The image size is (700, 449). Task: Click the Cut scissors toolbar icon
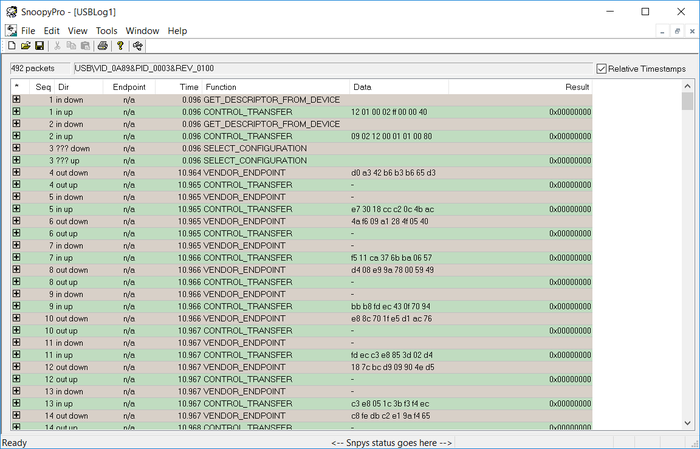pyautogui.click(x=58, y=46)
